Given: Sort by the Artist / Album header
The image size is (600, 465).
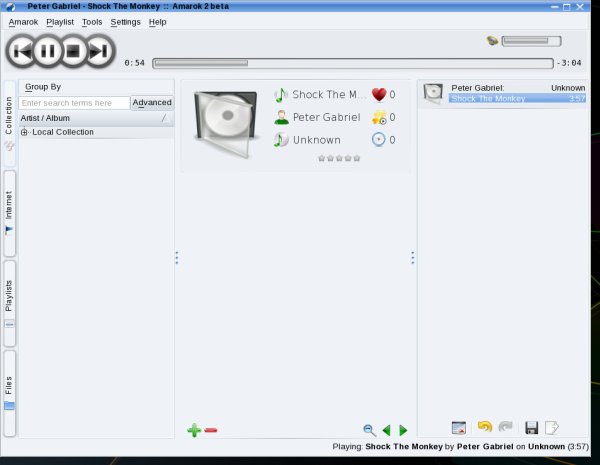Looking at the screenshot, I should click(x=96, y=118).
